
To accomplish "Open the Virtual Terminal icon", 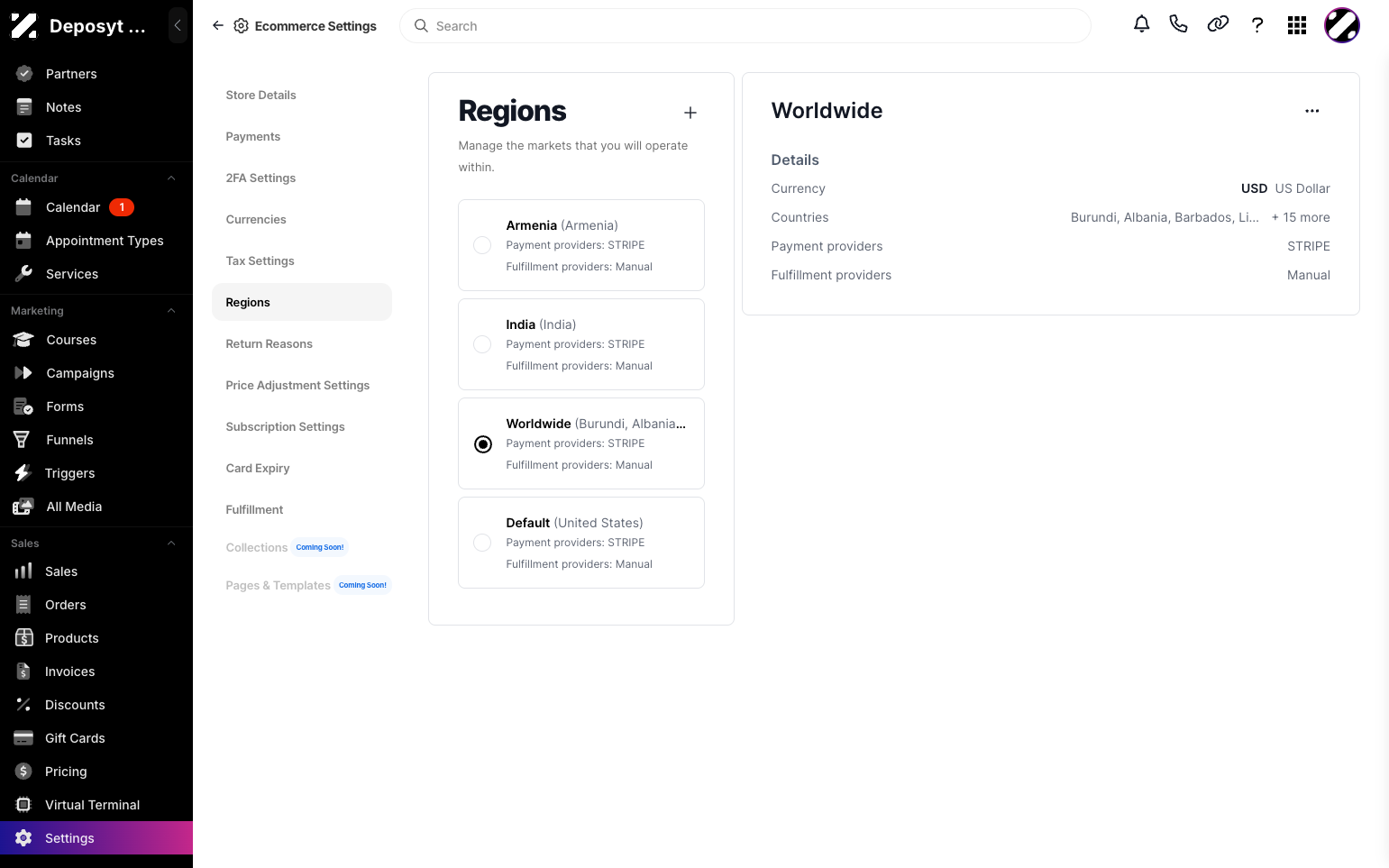I will (x=23, y=805).
